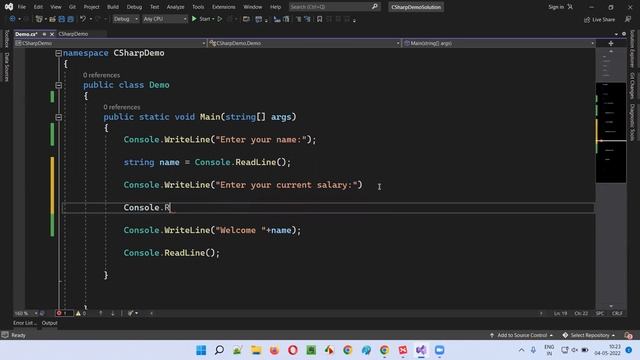Open Opera browser from the taskbar
Image resolution: width=640 pixels, height=360 pixels.
[293, 350]
